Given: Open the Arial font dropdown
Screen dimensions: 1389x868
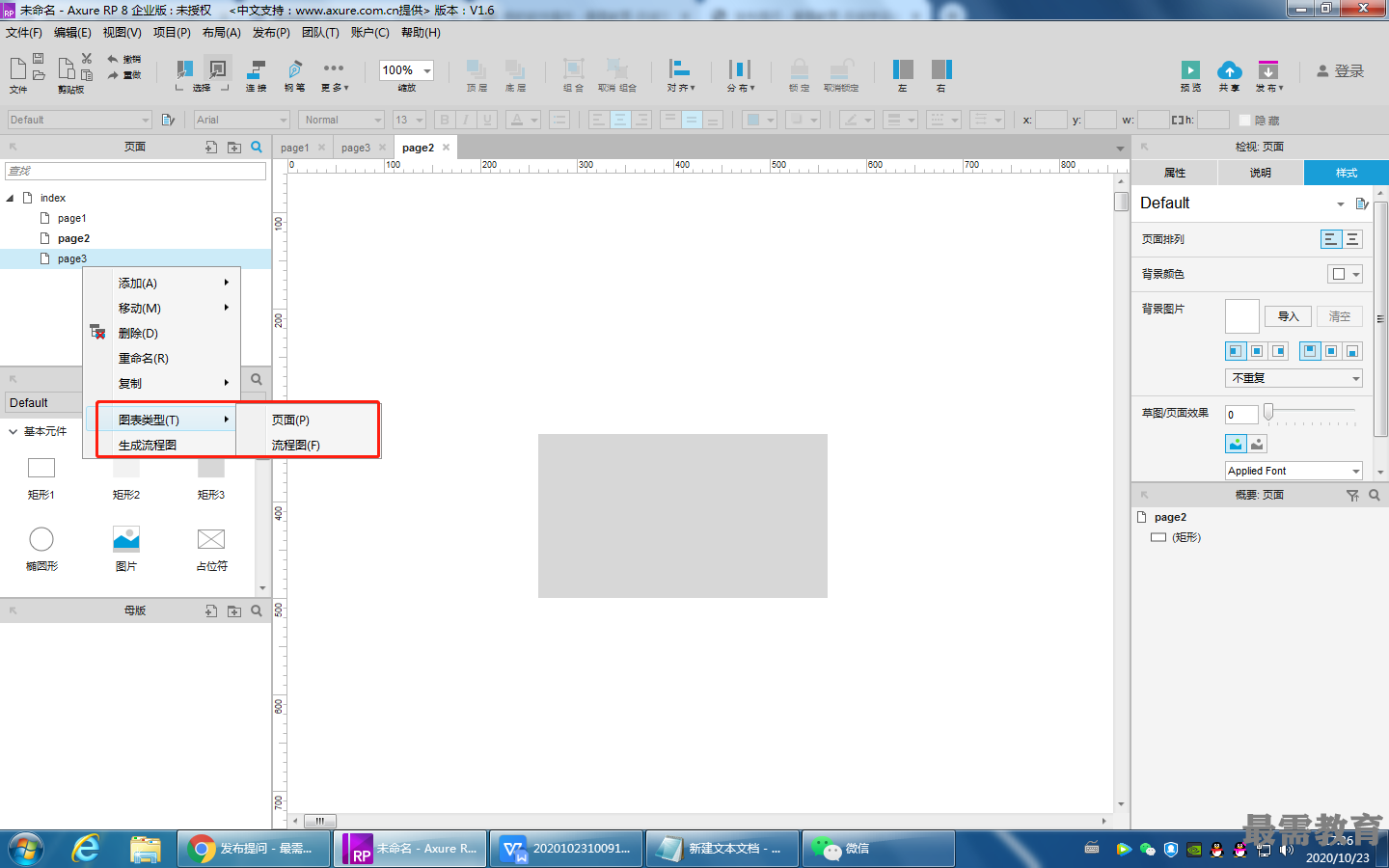Looking at the screenshot, I should click(x=284, y=121).
